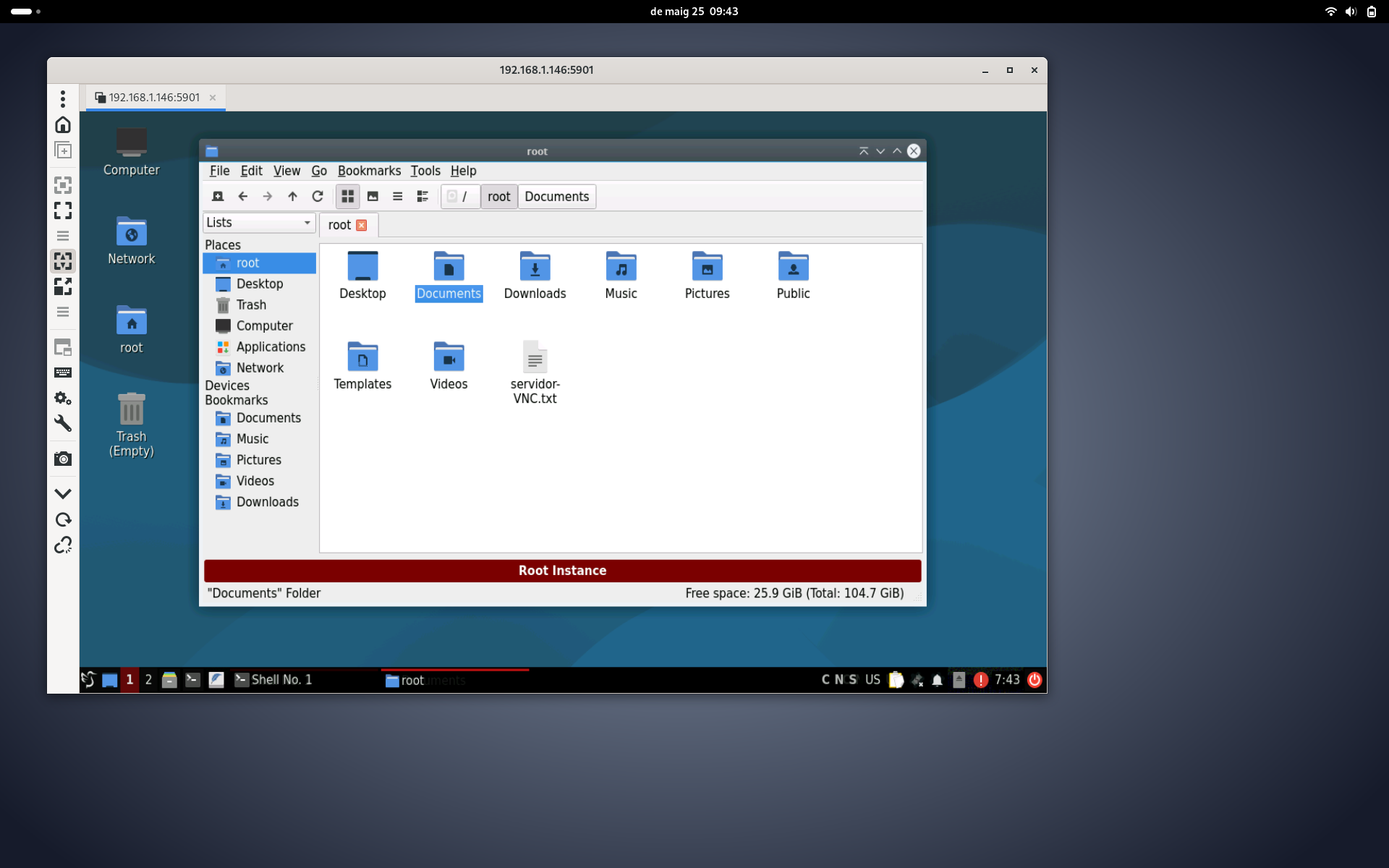Click the Computer icon on remote desktop
The image size is (1389, 868).
[x=131, y=152]
